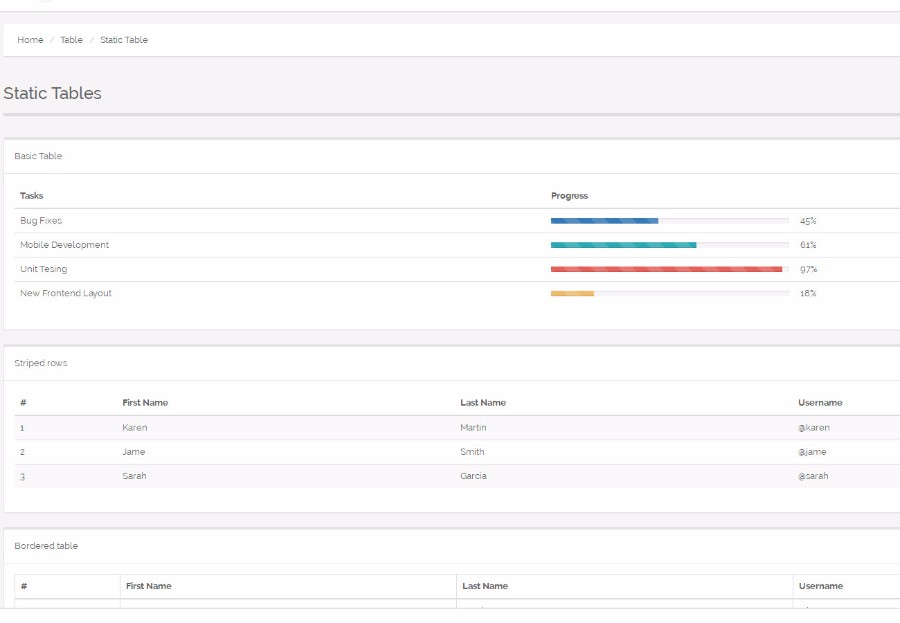Click the 97% progress label

(x=808, y=269)
